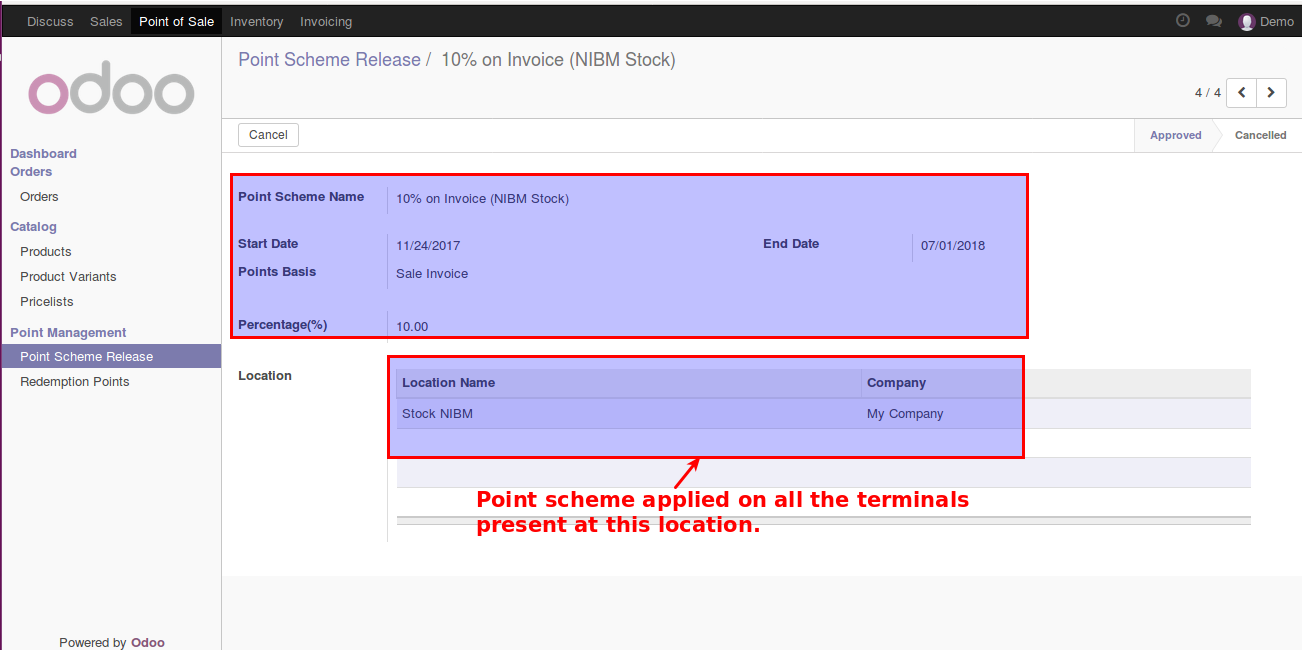1302x650 pixels.
Task: Select the Approved status stage
Action: [x=1175, y=135]
